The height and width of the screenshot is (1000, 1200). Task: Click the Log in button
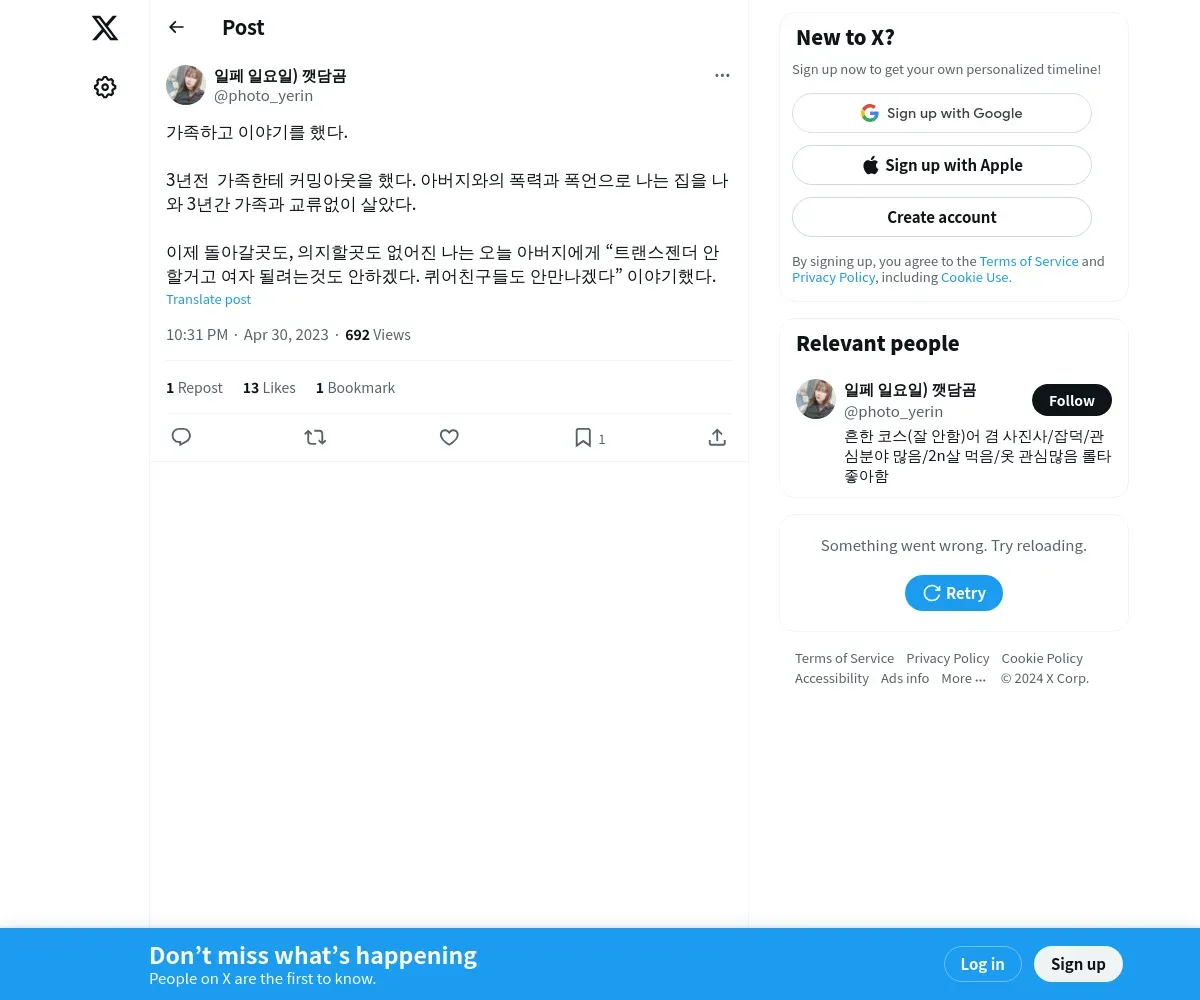pyautogui.click(x=982, y=964)
